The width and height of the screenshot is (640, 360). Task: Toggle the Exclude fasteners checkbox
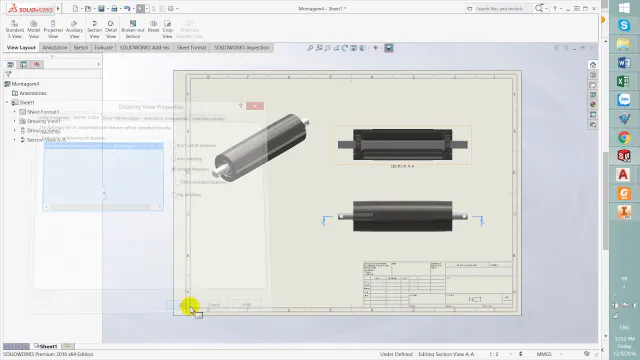(173, 169)
